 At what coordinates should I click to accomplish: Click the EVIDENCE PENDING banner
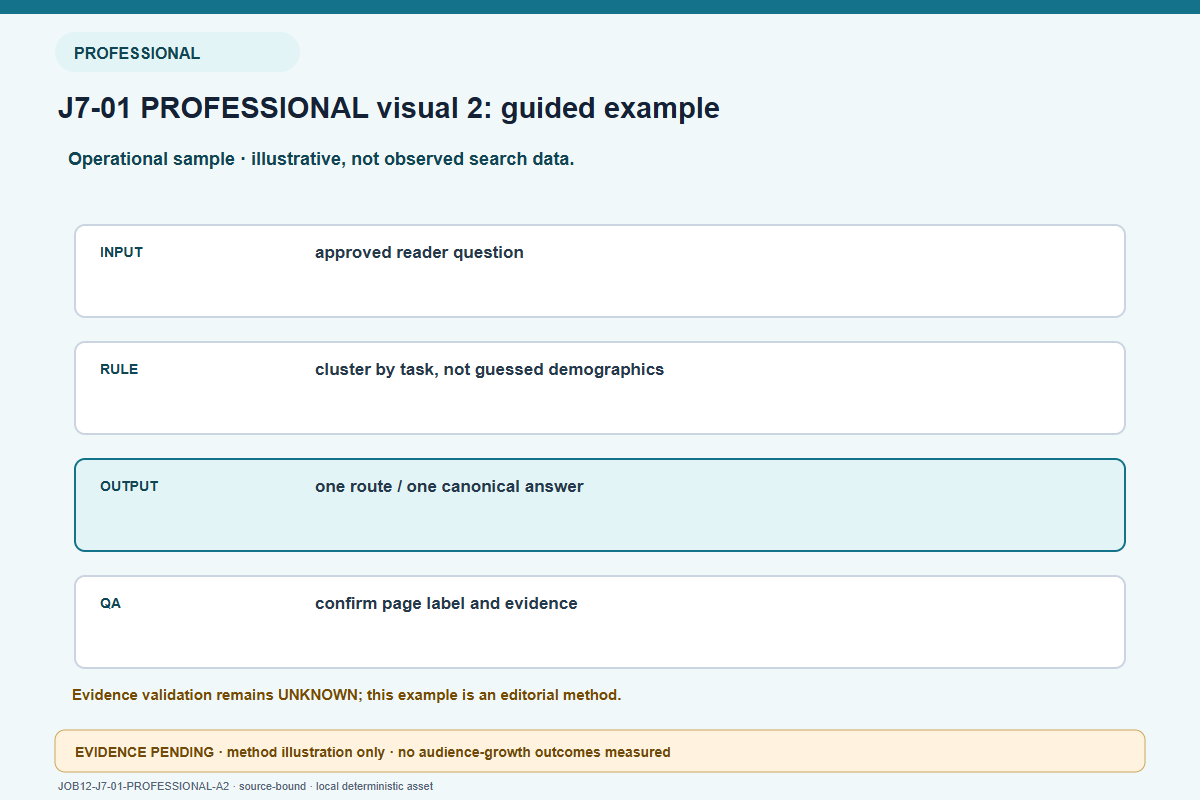tap(600, 751)
